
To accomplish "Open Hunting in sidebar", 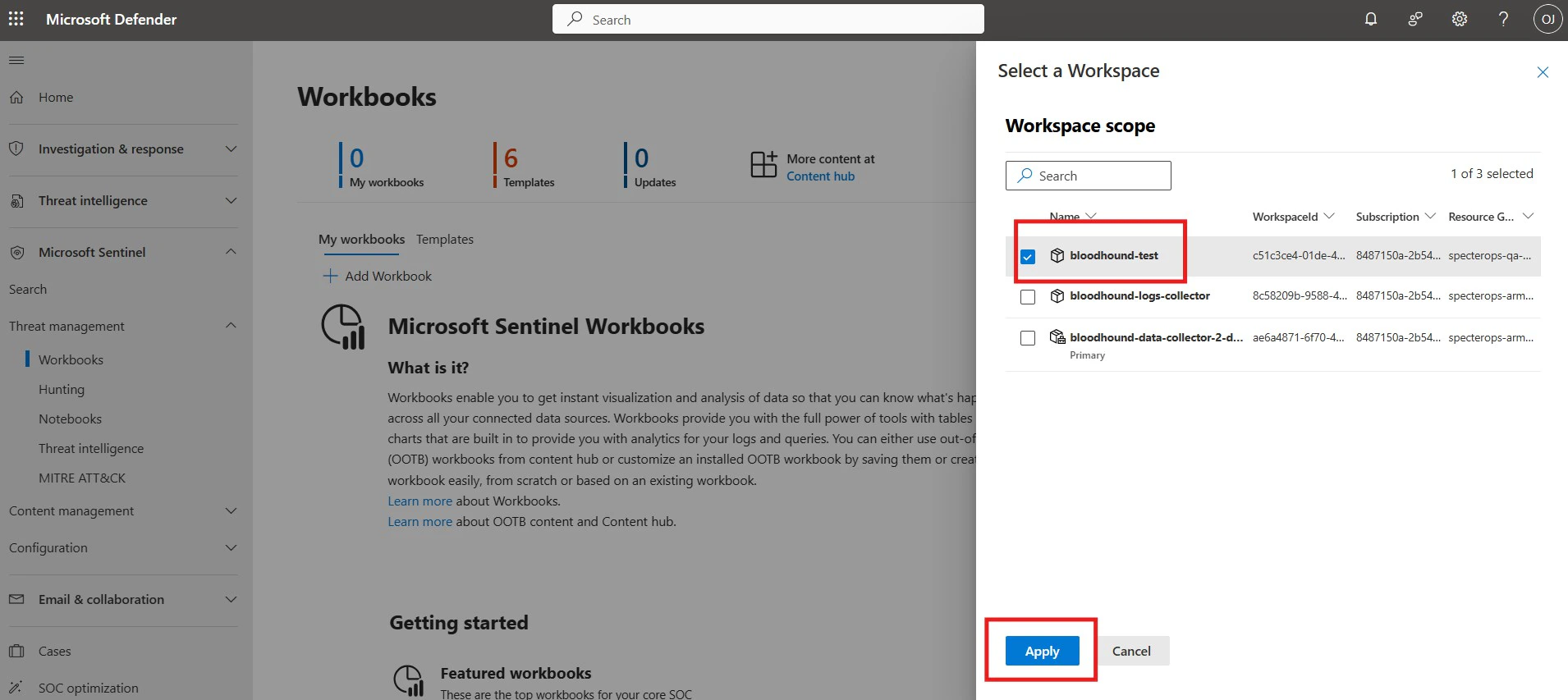I will coord(62,389).
